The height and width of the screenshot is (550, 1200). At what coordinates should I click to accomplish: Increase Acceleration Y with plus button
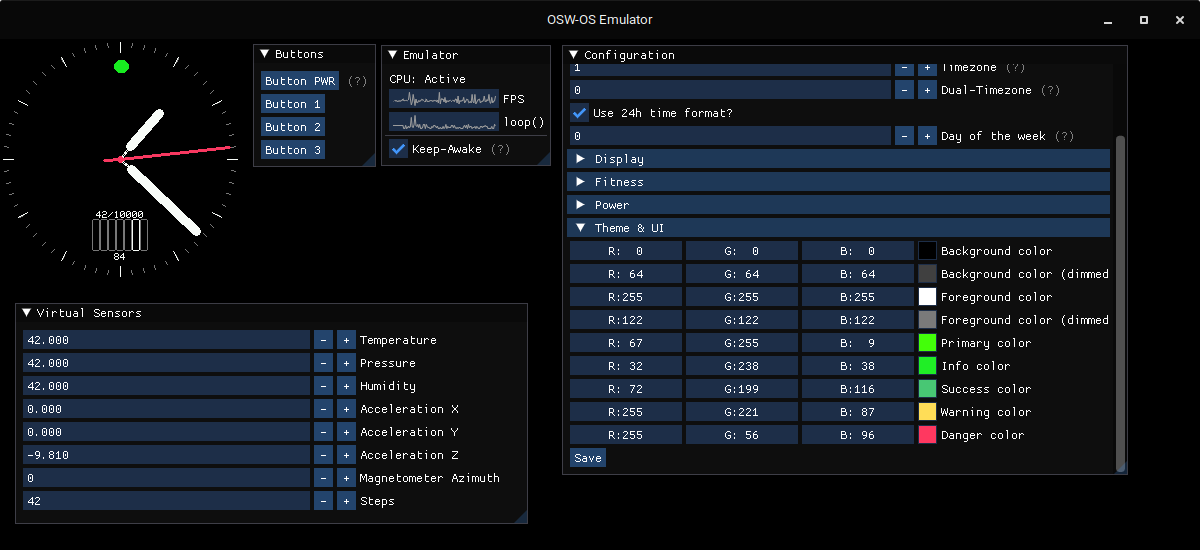coord(346,432)
